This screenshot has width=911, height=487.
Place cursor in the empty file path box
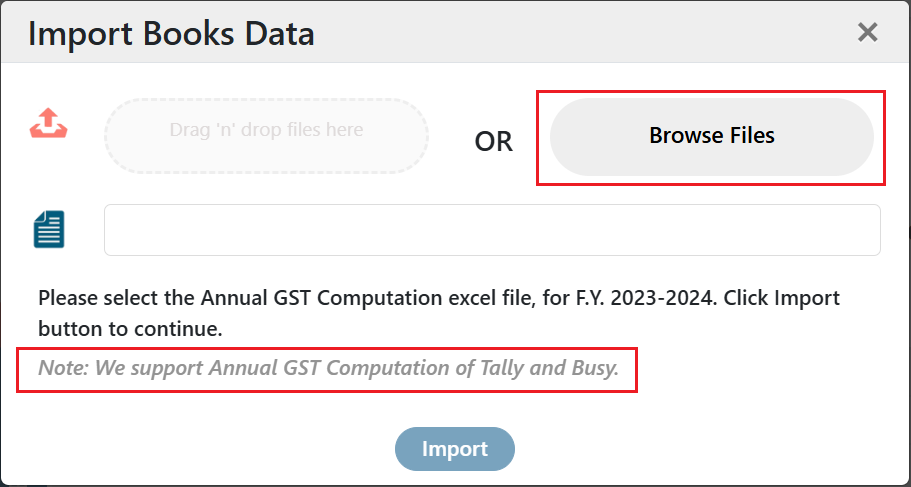492,230
